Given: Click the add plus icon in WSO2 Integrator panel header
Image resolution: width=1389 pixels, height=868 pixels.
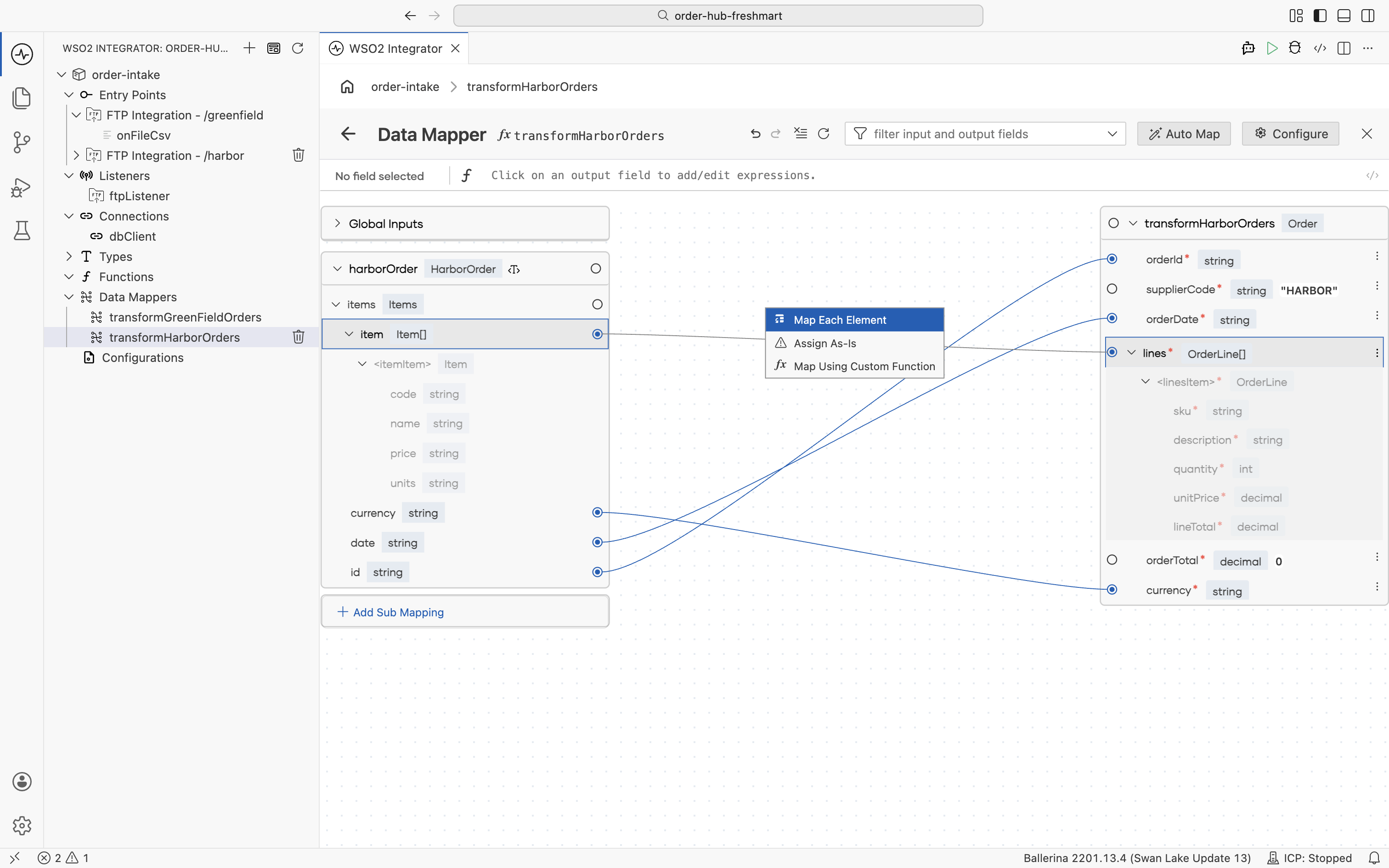Looking at the screenshot, I should [x=249, y=48].
